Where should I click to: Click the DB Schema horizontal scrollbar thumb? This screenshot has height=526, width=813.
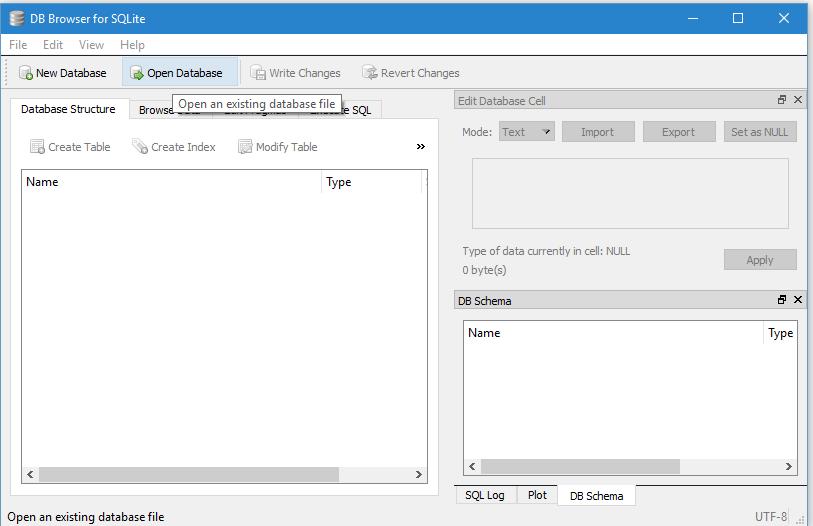[580, 466]
